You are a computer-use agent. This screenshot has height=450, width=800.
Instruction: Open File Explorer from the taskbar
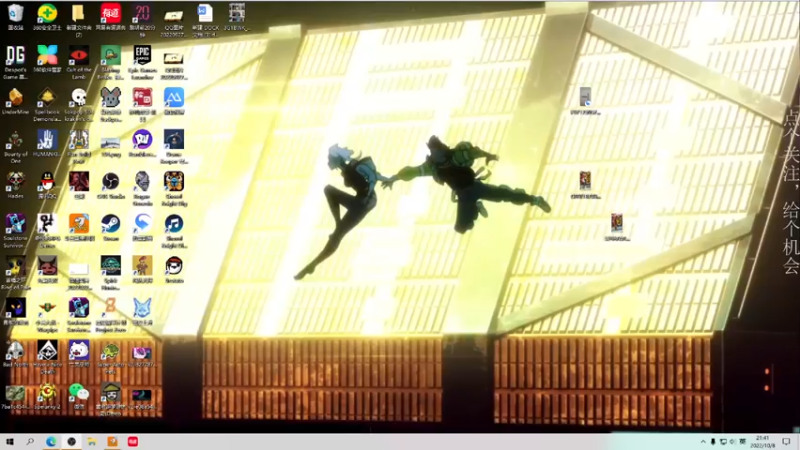[x=92, y=442]
